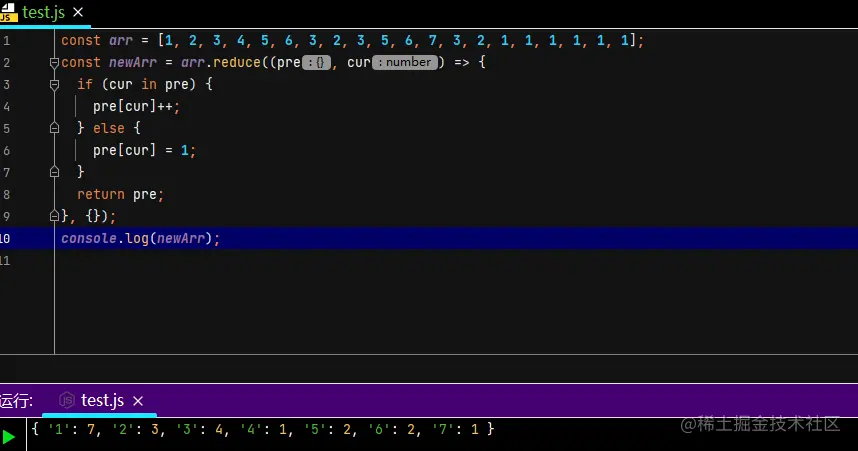Collapse the if block fold on line 3
Viewport: 858px width, 451px height.
point(54,84)
